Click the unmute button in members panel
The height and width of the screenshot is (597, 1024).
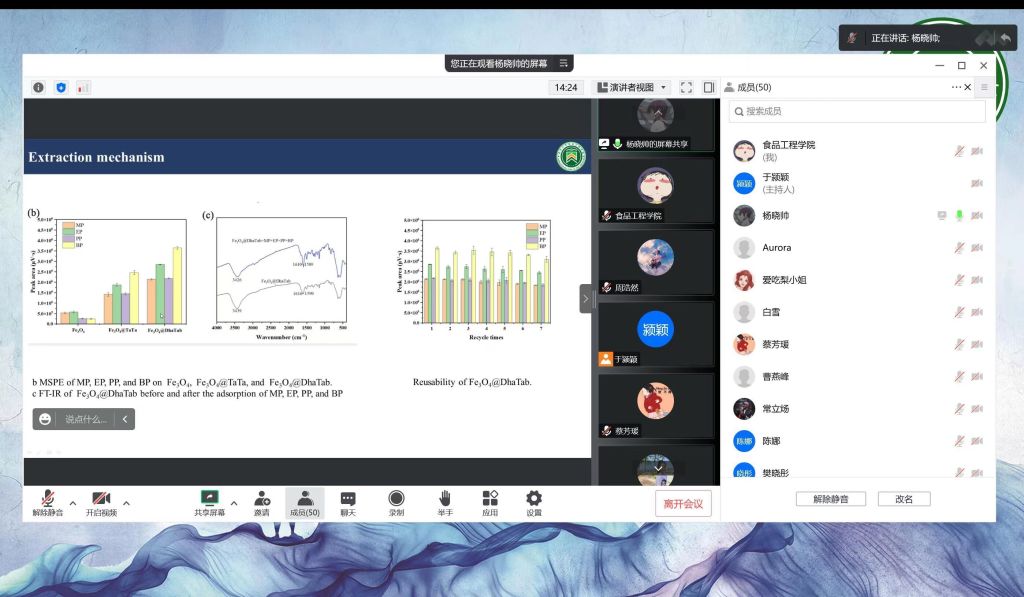[x=830, y=499]
